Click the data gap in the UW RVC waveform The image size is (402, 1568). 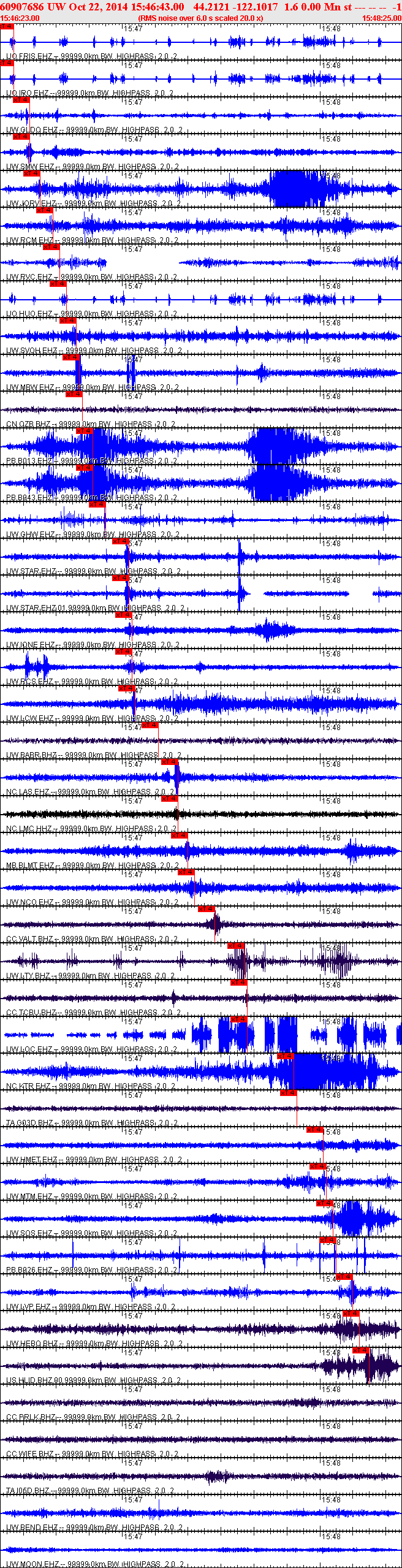point(142,263)
